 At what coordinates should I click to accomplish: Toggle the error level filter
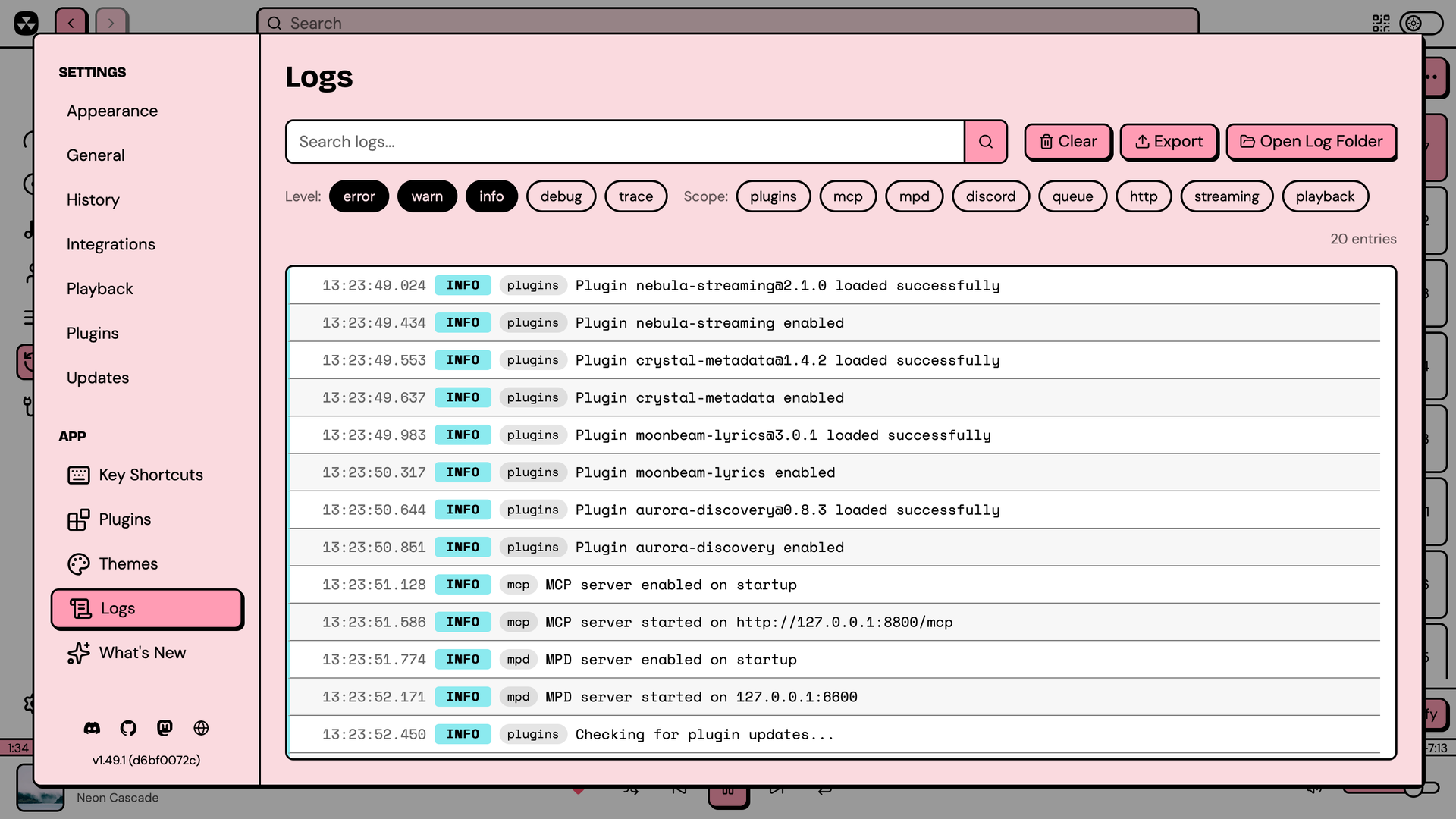(x=359, y=196)
